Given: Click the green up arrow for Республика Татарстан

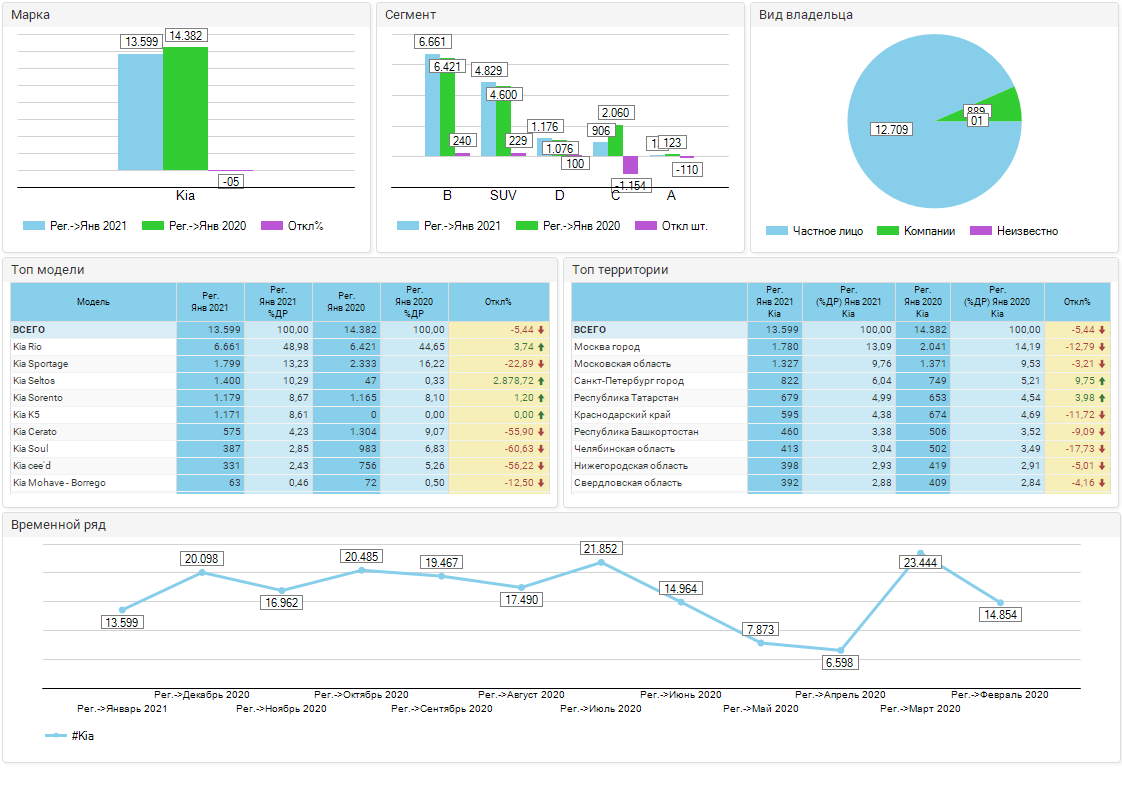Looking at the screenshot, I should [1102, 398].
